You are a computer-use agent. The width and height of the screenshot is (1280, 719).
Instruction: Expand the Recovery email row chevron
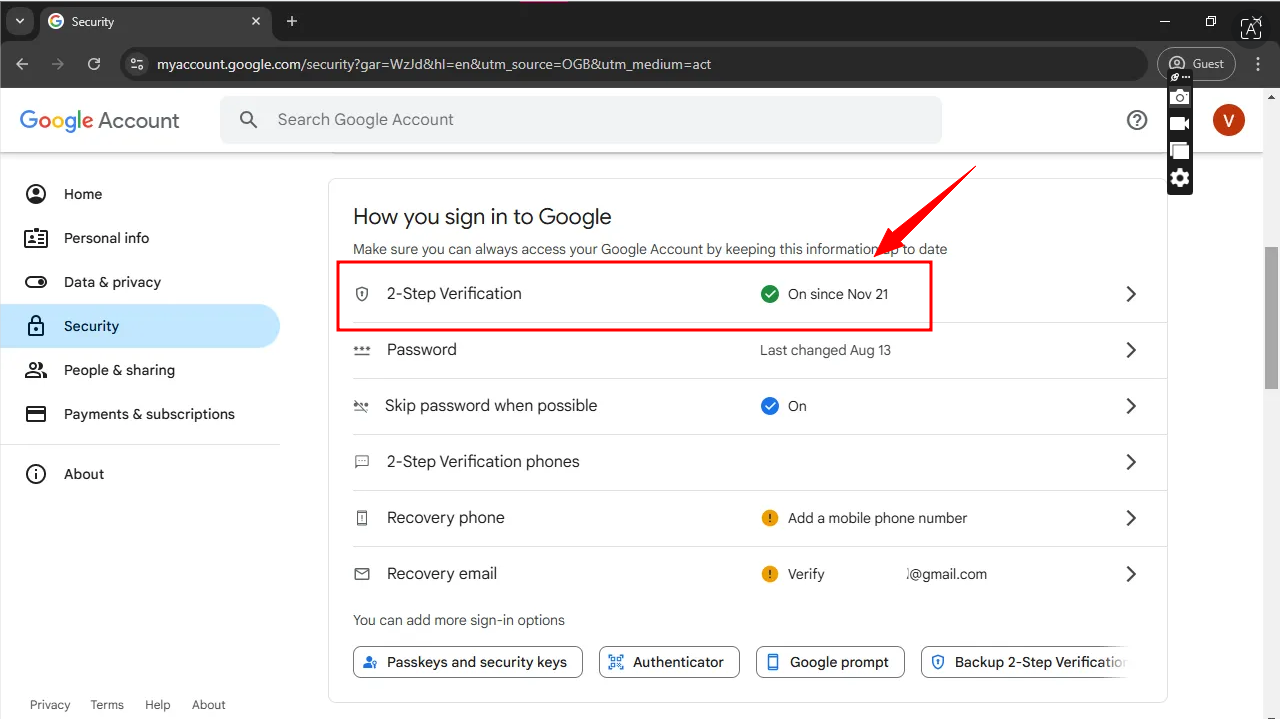coord(1131,574)
